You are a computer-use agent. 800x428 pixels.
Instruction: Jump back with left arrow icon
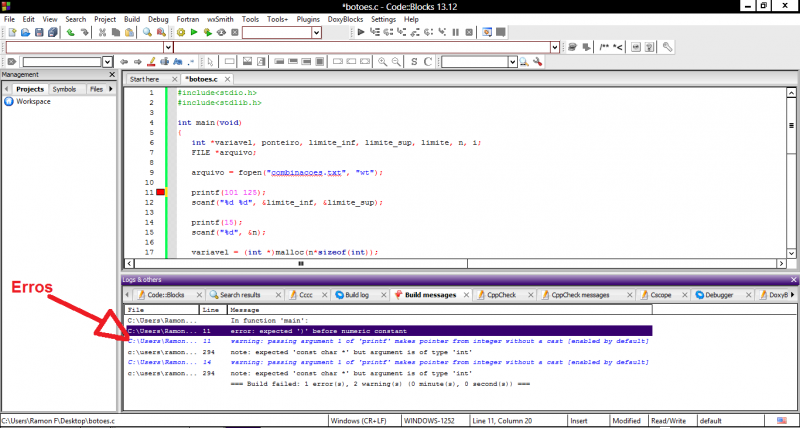tap(124, 62)
